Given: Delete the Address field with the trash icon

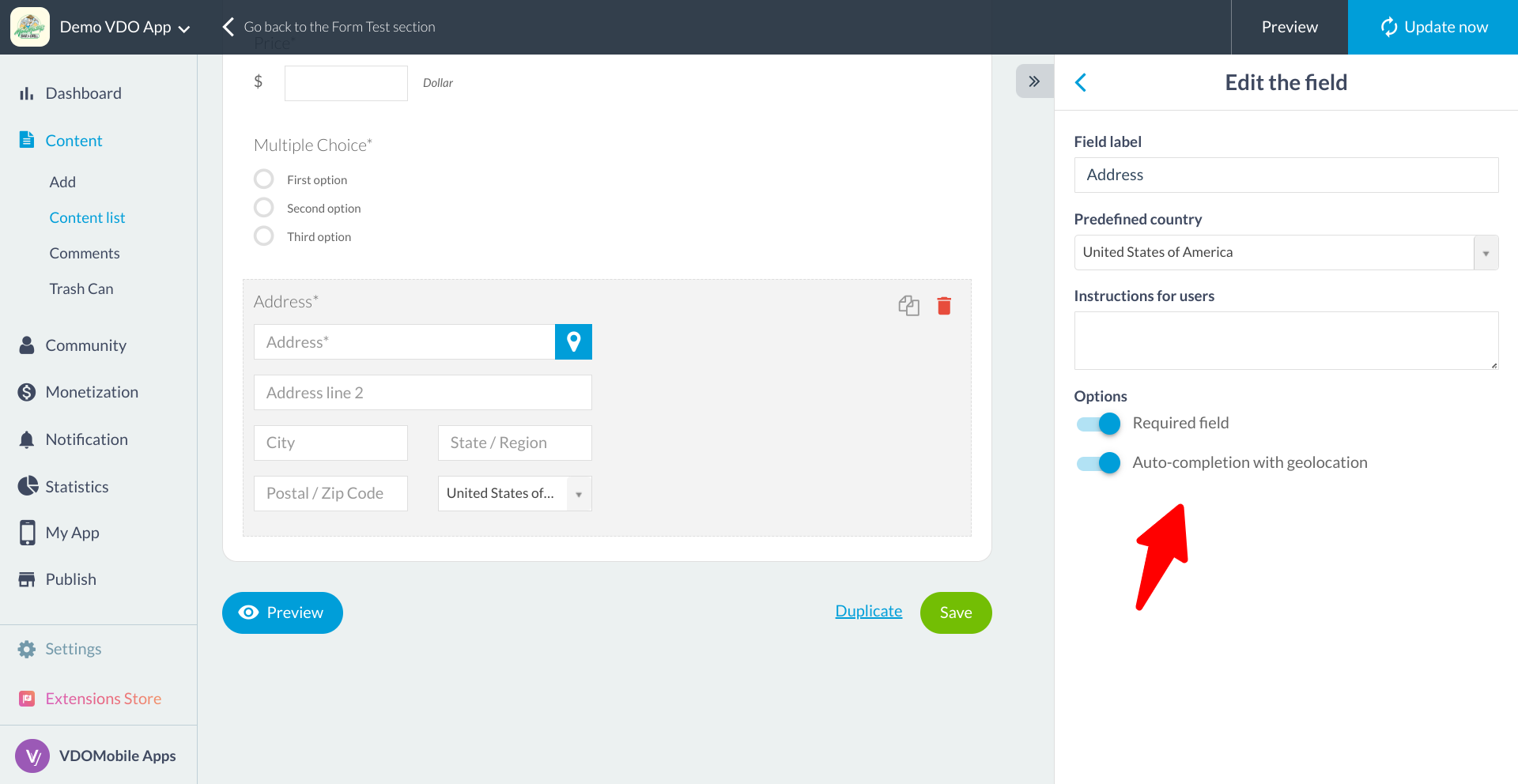Looking at the screenshot, I should click(944, 306).
